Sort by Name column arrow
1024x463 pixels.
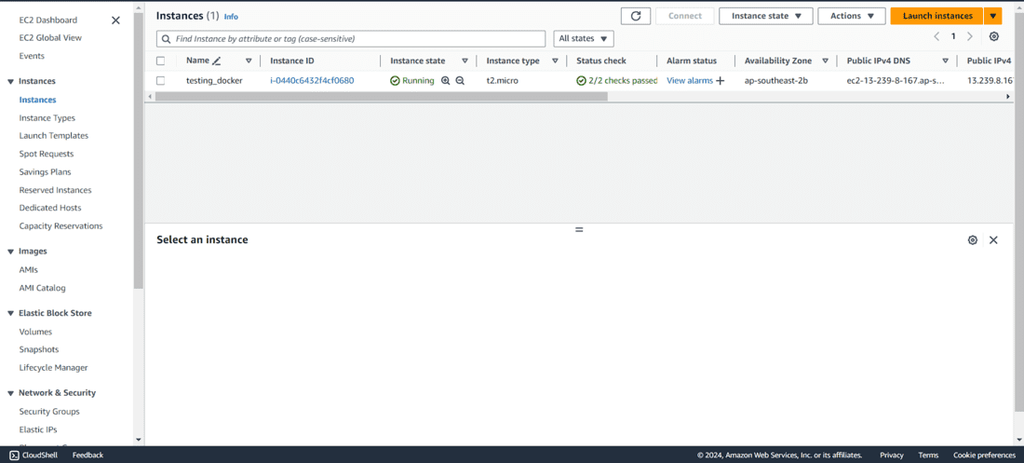(248, 61)
